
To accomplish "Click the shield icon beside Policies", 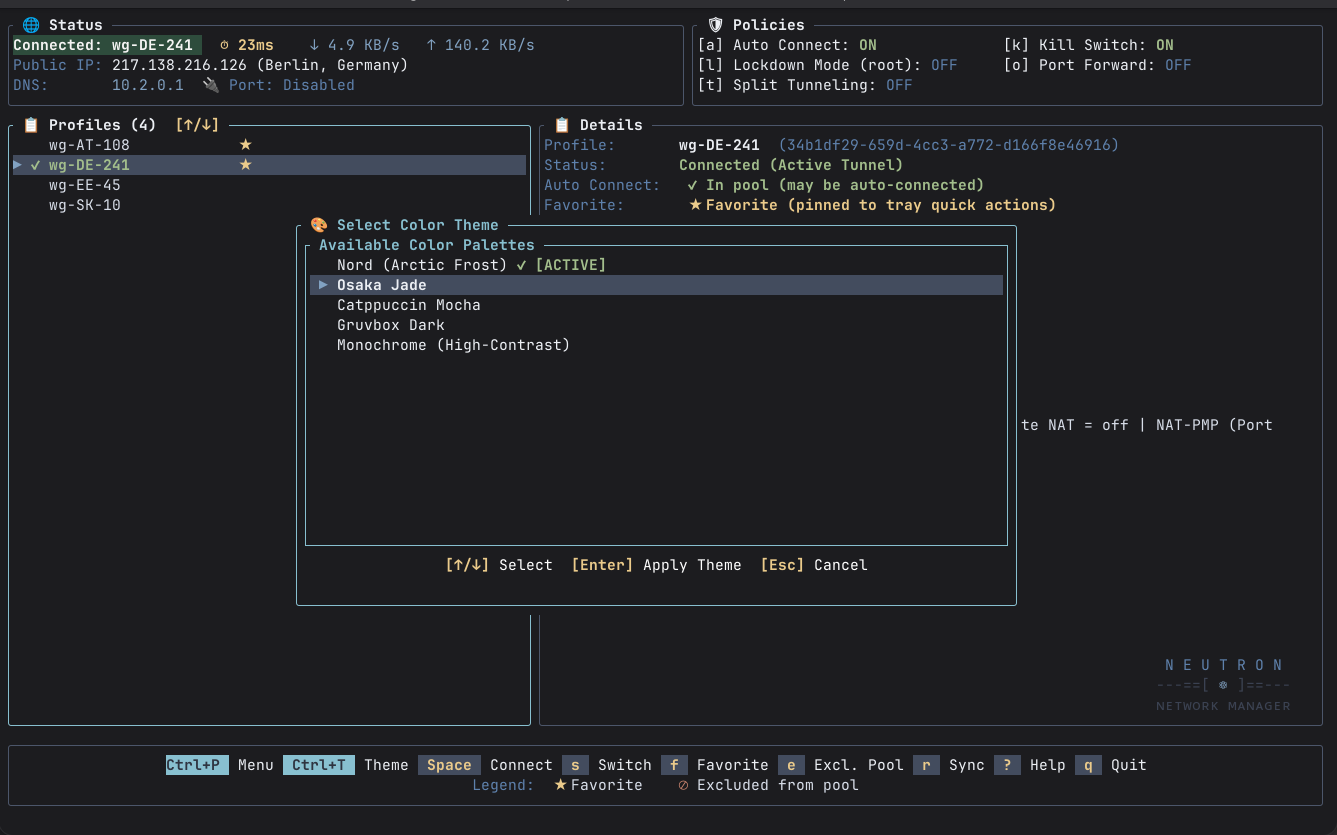I will (715, 25).
